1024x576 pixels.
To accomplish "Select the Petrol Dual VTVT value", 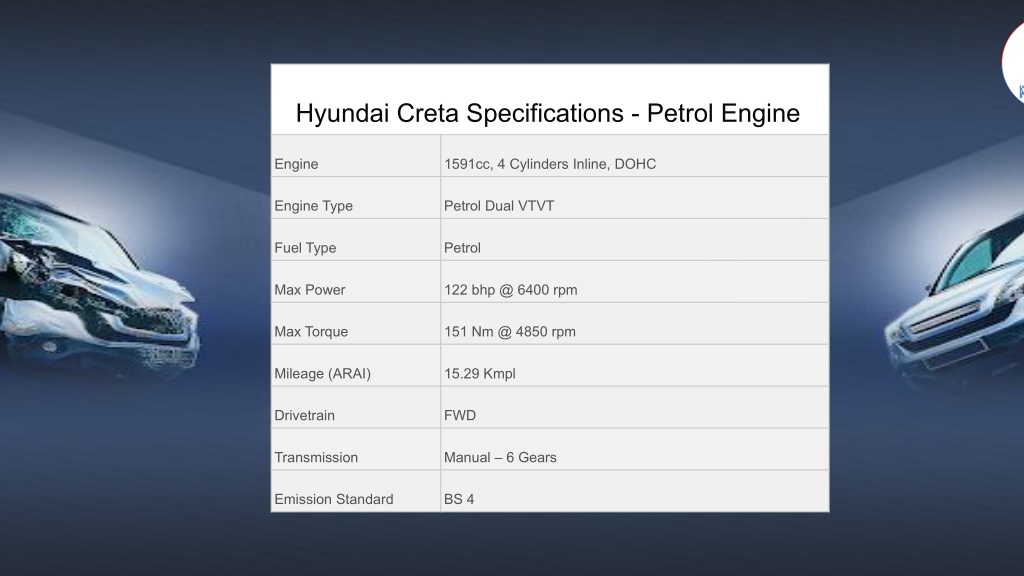I will click(x=499, y=206).
